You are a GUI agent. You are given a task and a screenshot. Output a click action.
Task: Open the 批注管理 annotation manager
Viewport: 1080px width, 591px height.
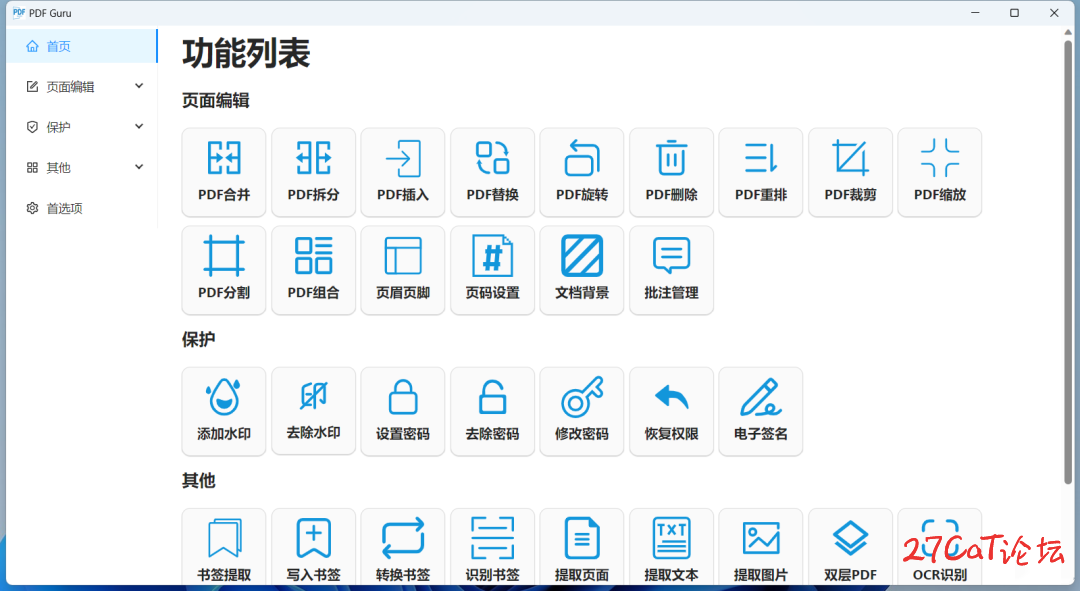(672, 270)
